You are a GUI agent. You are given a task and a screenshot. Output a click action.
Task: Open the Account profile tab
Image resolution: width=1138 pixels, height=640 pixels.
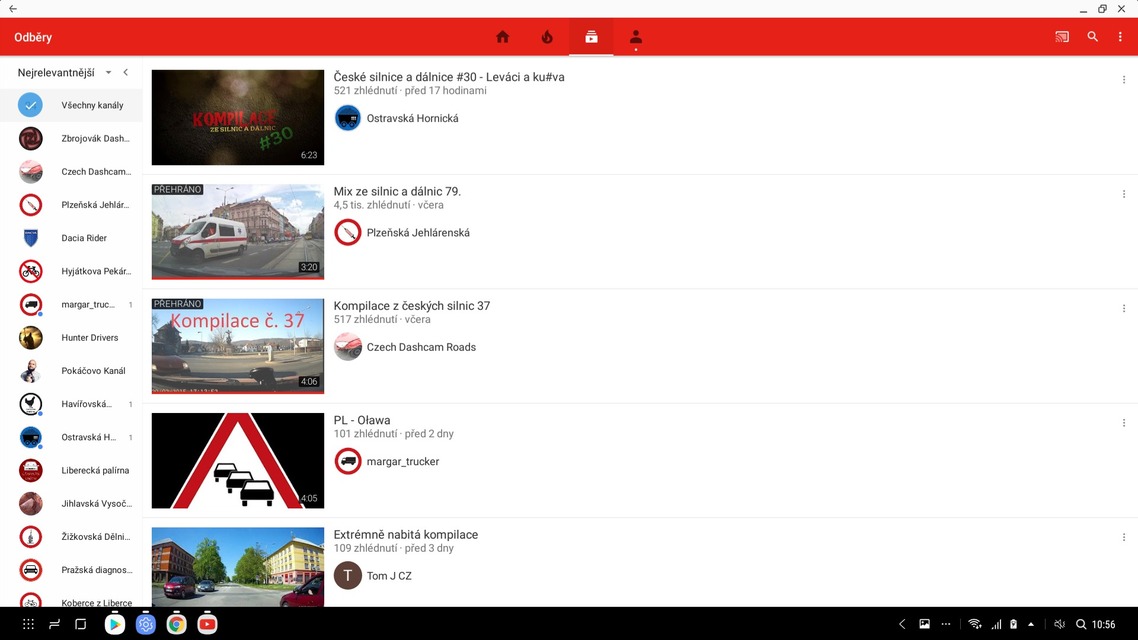click(635, 37)
